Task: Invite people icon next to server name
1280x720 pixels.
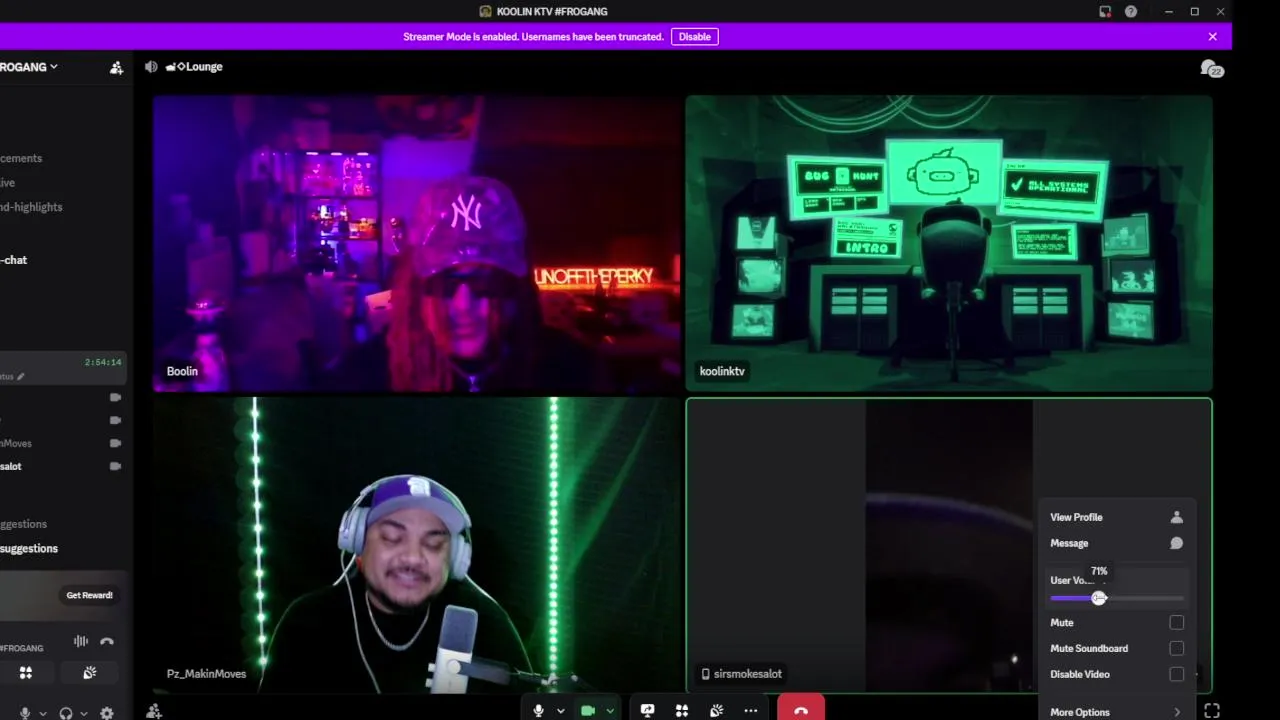Action: click(x=116, y=67)
